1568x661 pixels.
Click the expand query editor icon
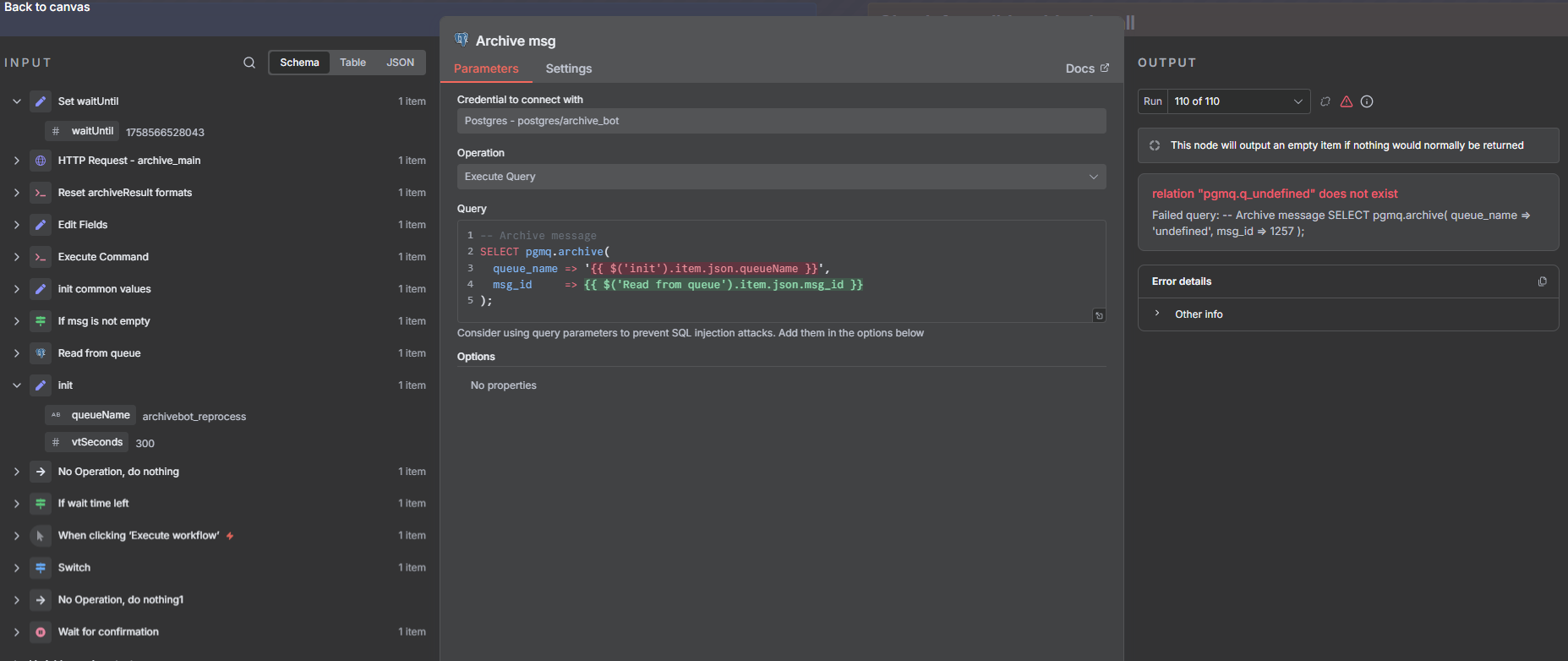coord(1099,315)
